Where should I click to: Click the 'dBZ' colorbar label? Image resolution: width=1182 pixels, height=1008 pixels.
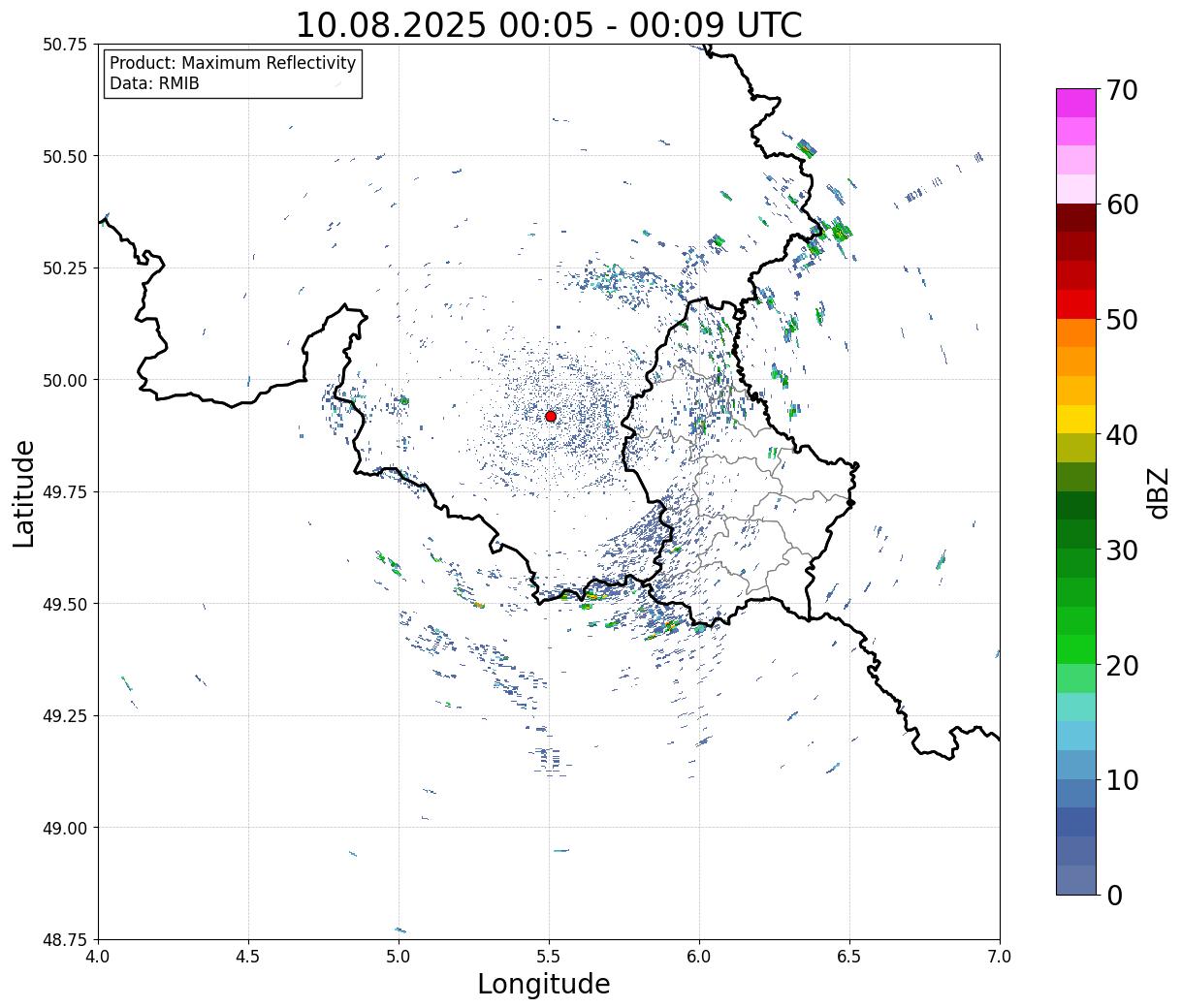[1158, 493]
